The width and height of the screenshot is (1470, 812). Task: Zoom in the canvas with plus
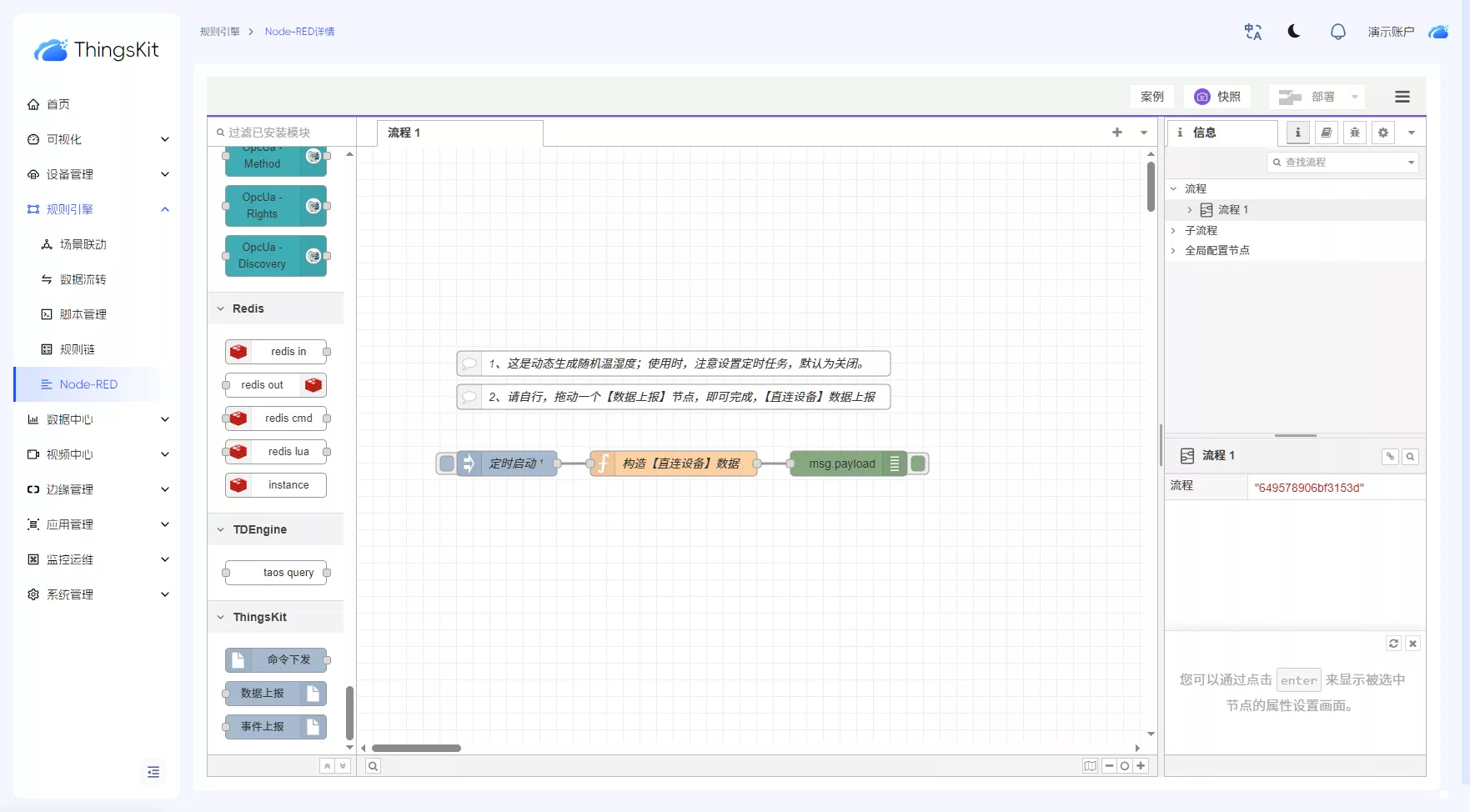(x=1141, y=766)
